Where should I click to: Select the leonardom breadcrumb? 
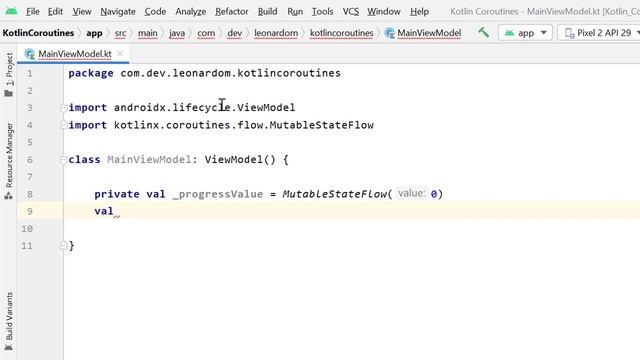tap(276, 33)
